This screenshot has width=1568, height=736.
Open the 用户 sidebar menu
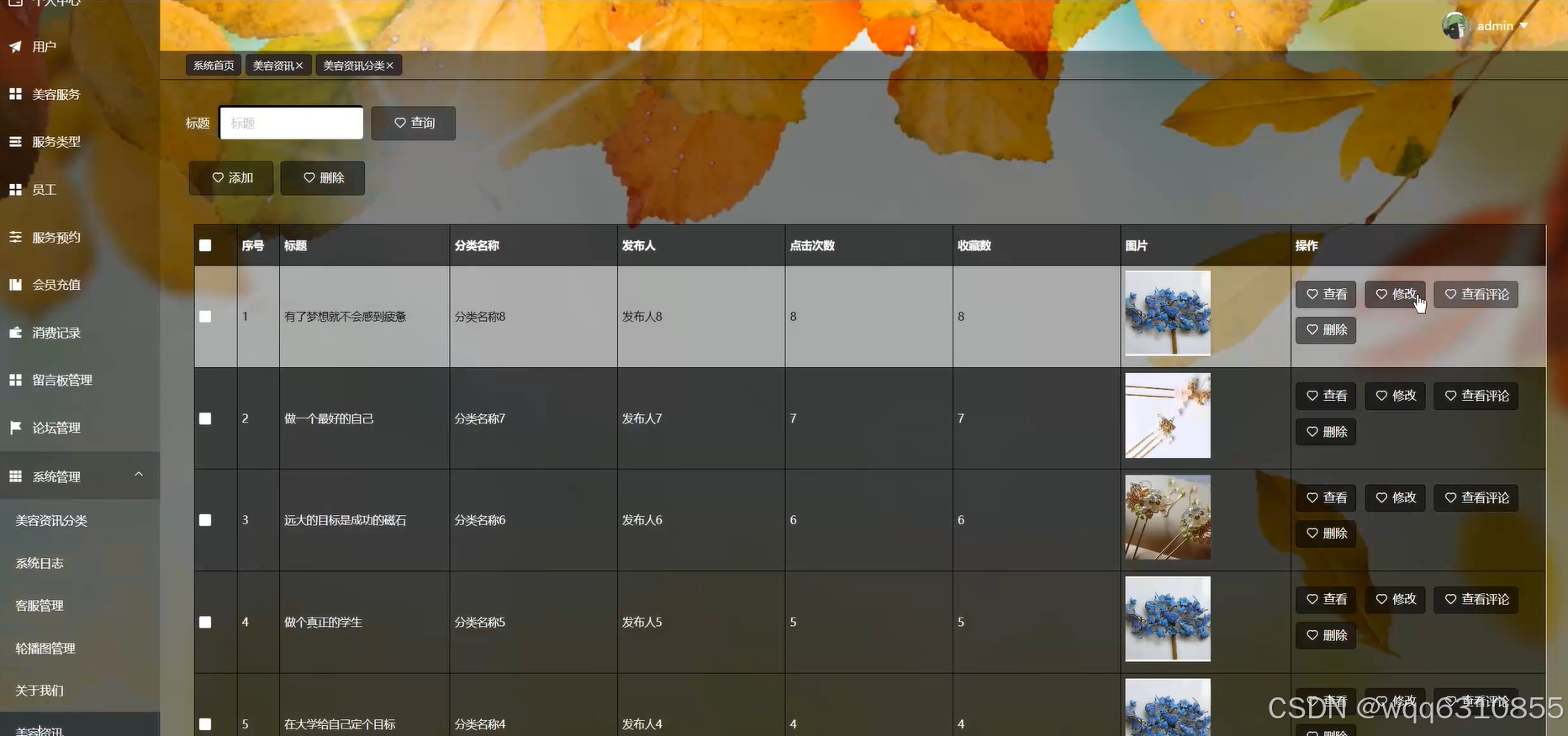pyautogui.click(x=80, y=47)
